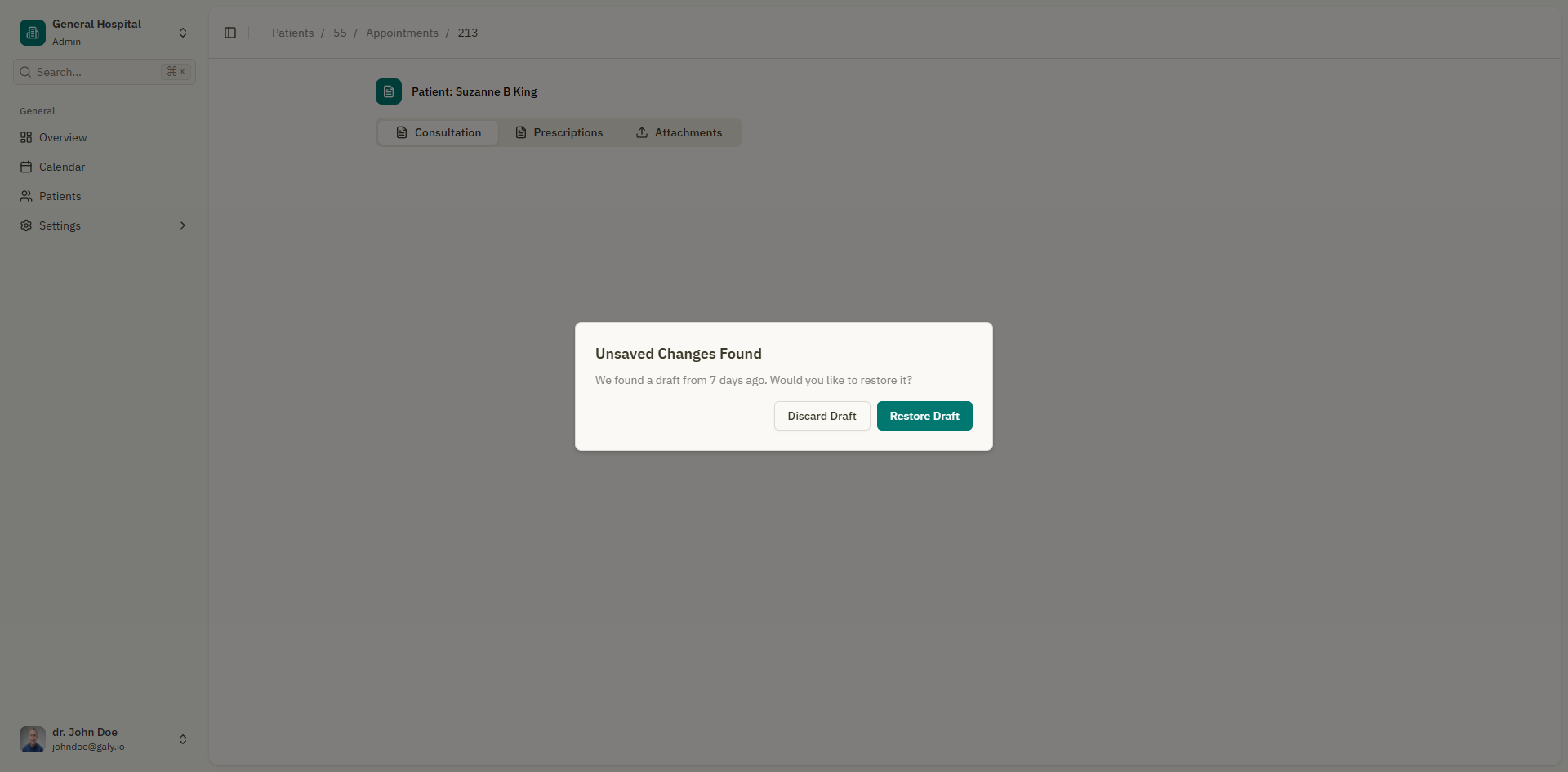Image resolution: width=1568 pixels, height=772 pixels.
Task: Open the Patients section icon
Action: (26, 196)
